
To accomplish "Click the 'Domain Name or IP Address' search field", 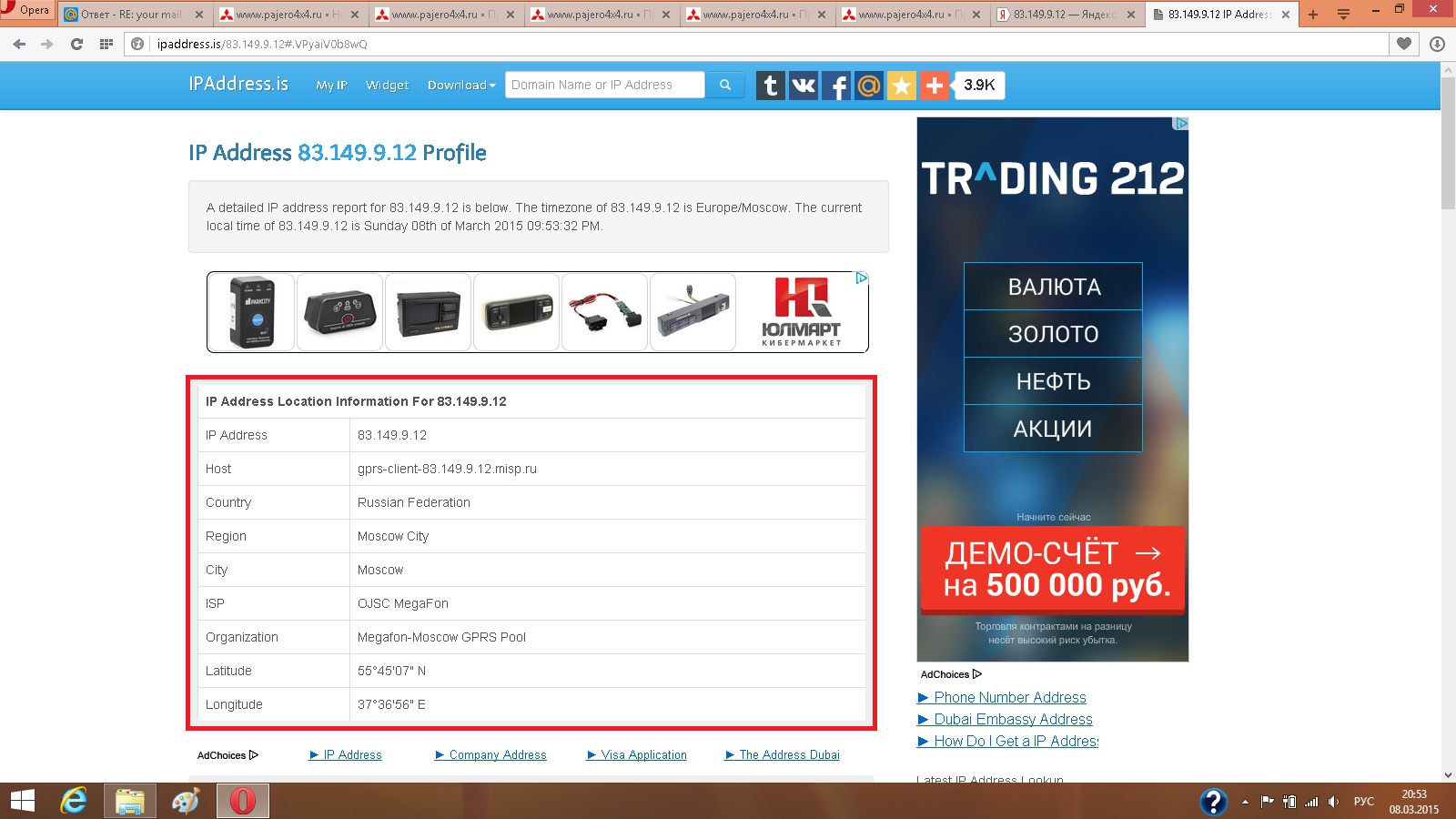I will click(605, 85).
